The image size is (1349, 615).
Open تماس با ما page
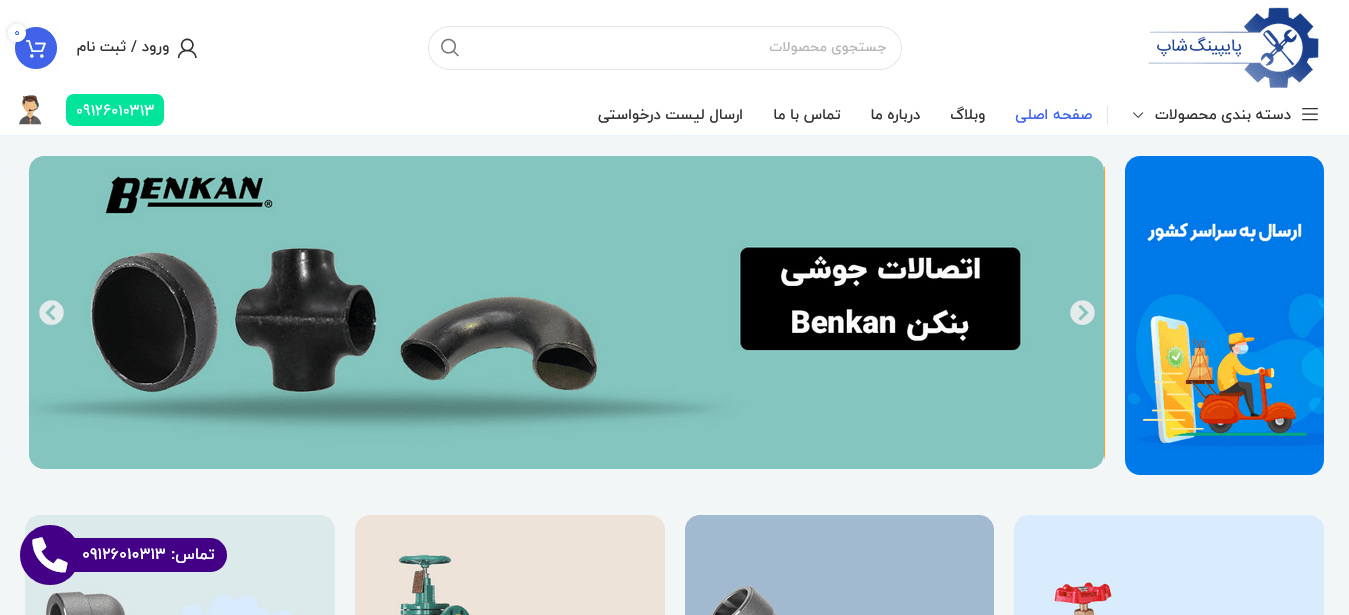[806, 114]
